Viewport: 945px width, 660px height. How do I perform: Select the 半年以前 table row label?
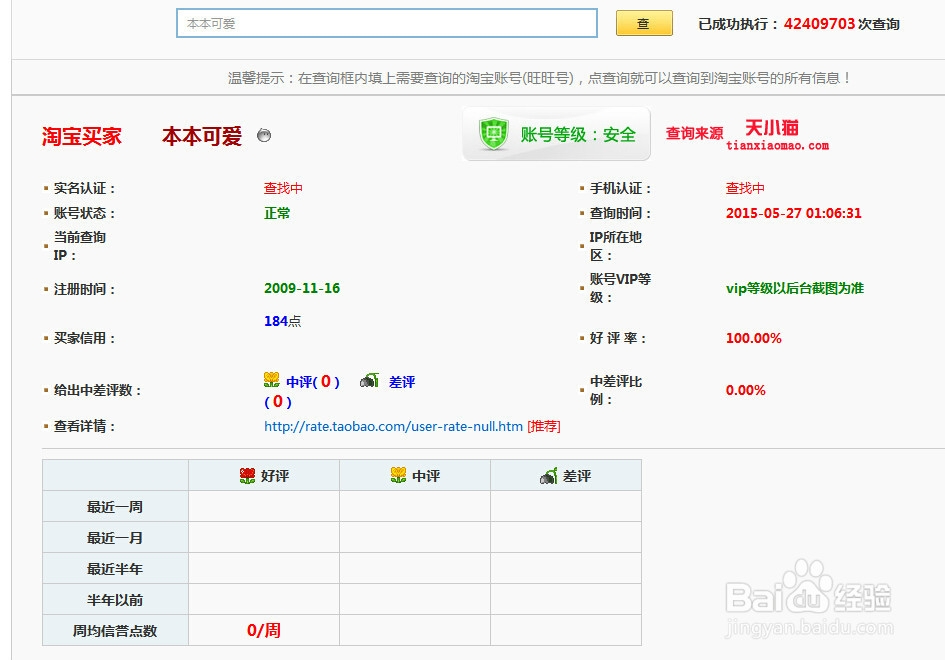pos(115,600)
